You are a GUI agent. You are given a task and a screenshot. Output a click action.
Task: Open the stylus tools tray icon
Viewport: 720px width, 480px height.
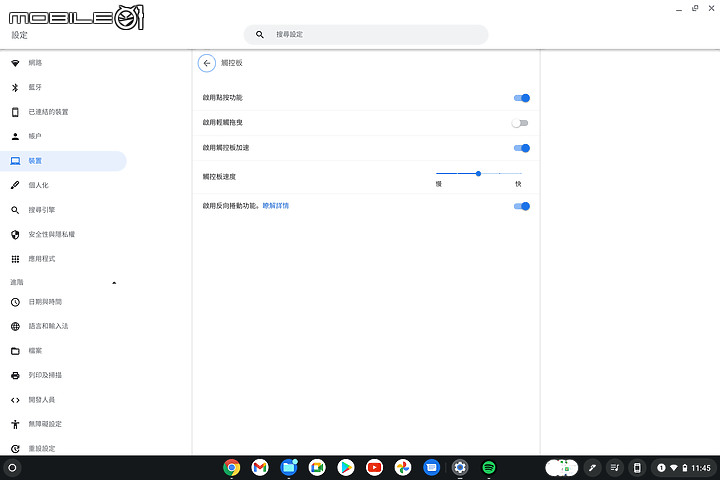592,468
